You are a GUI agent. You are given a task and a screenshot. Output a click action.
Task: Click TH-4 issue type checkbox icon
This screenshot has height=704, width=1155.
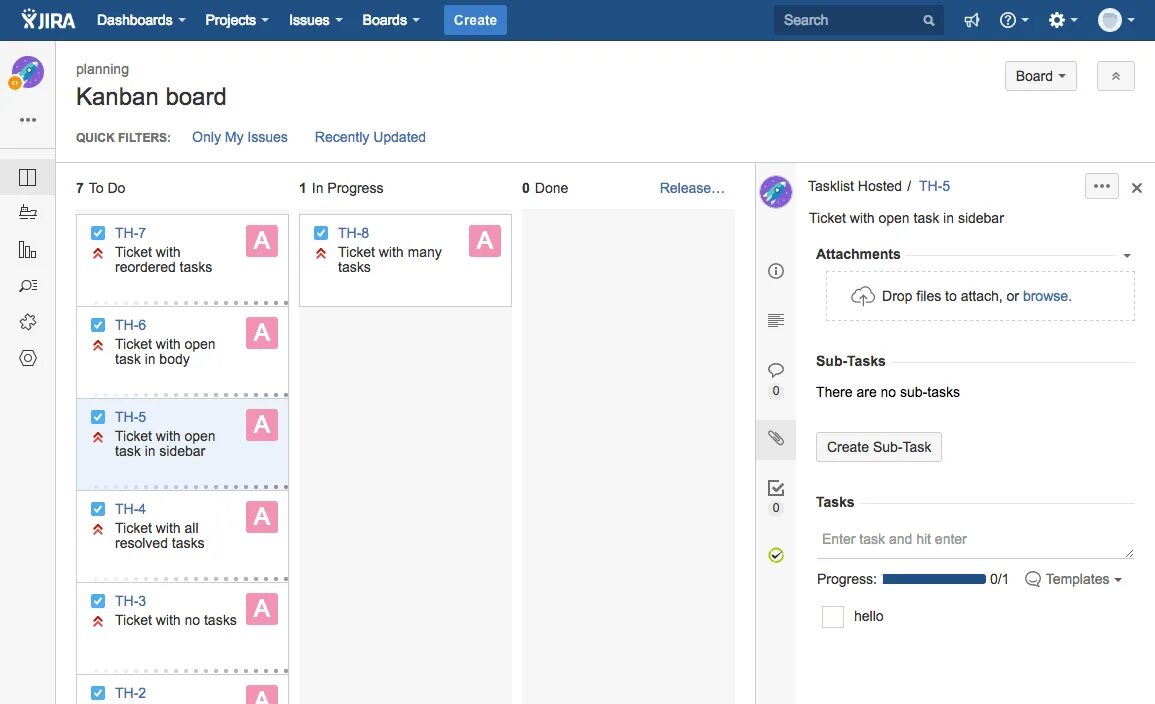[98, 509]
